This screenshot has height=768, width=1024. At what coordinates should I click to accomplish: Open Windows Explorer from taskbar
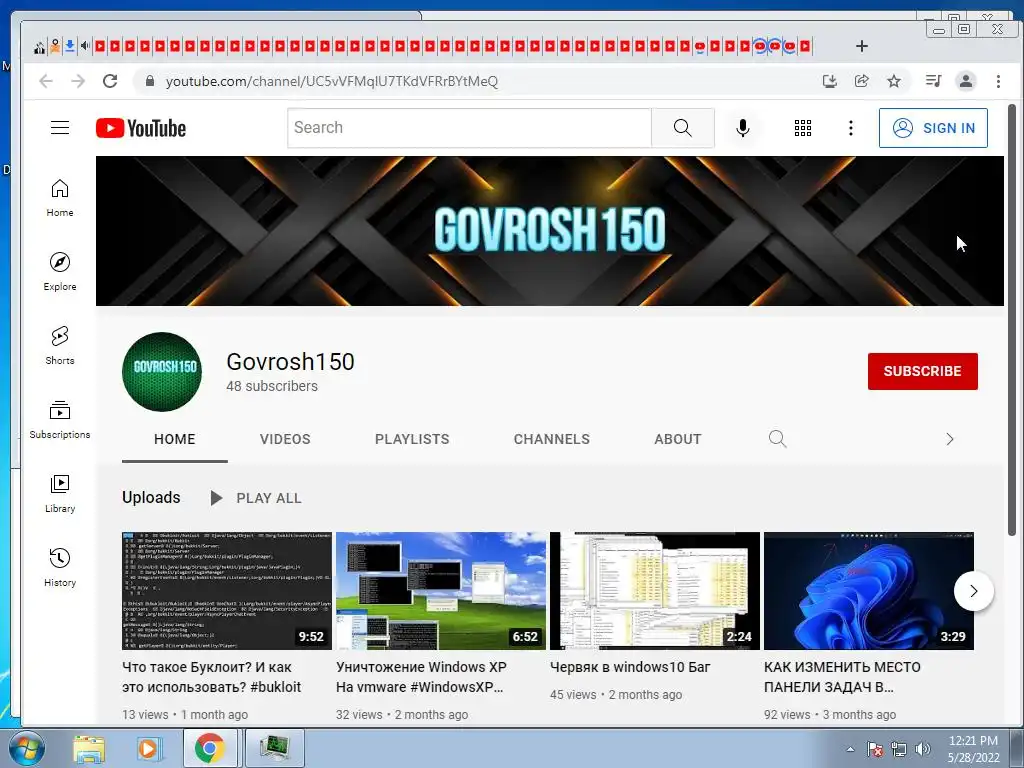pos(89,748)
